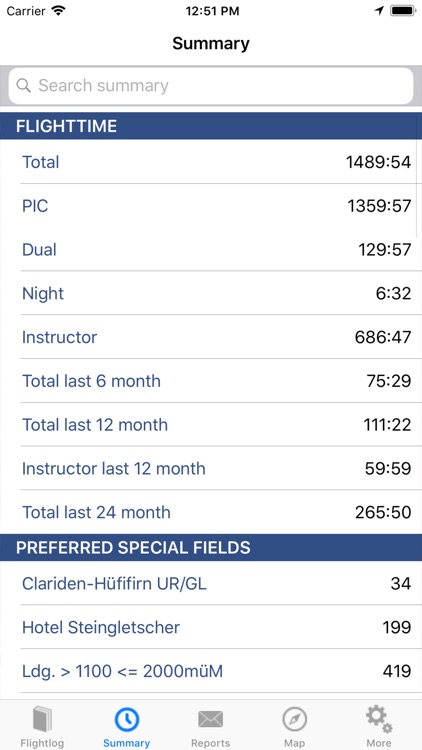Image resolution: width=422 pixels, height=750 pixels.
Task: Open Hotel Steingletscher entry
Action: coord(211,627)
